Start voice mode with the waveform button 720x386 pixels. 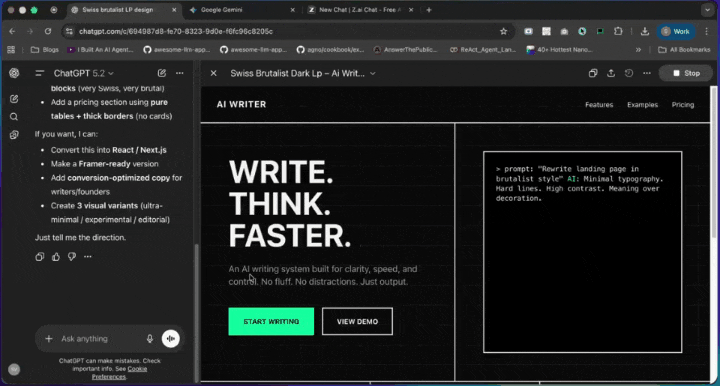(171, 339)
